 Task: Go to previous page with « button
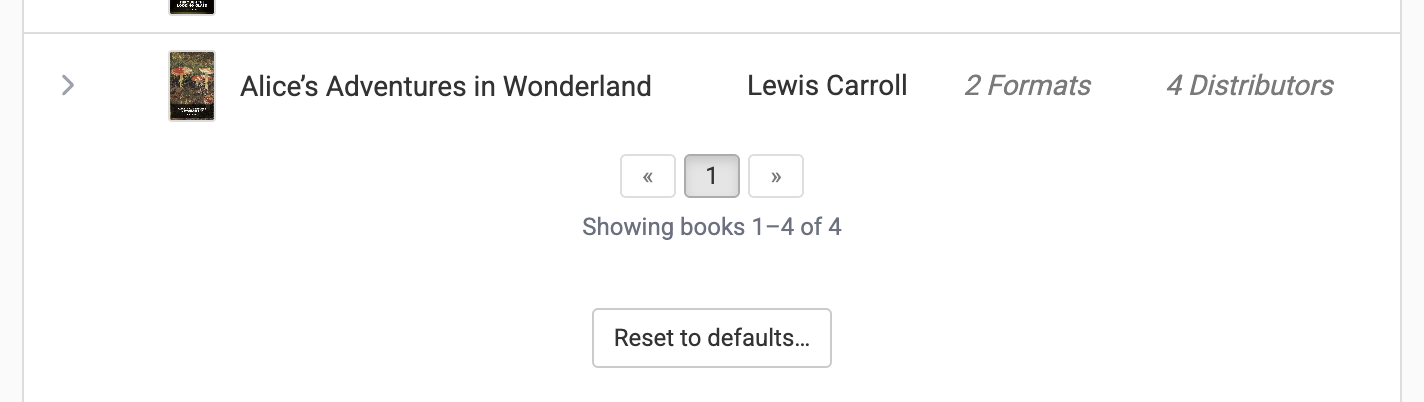coord(648,177)
